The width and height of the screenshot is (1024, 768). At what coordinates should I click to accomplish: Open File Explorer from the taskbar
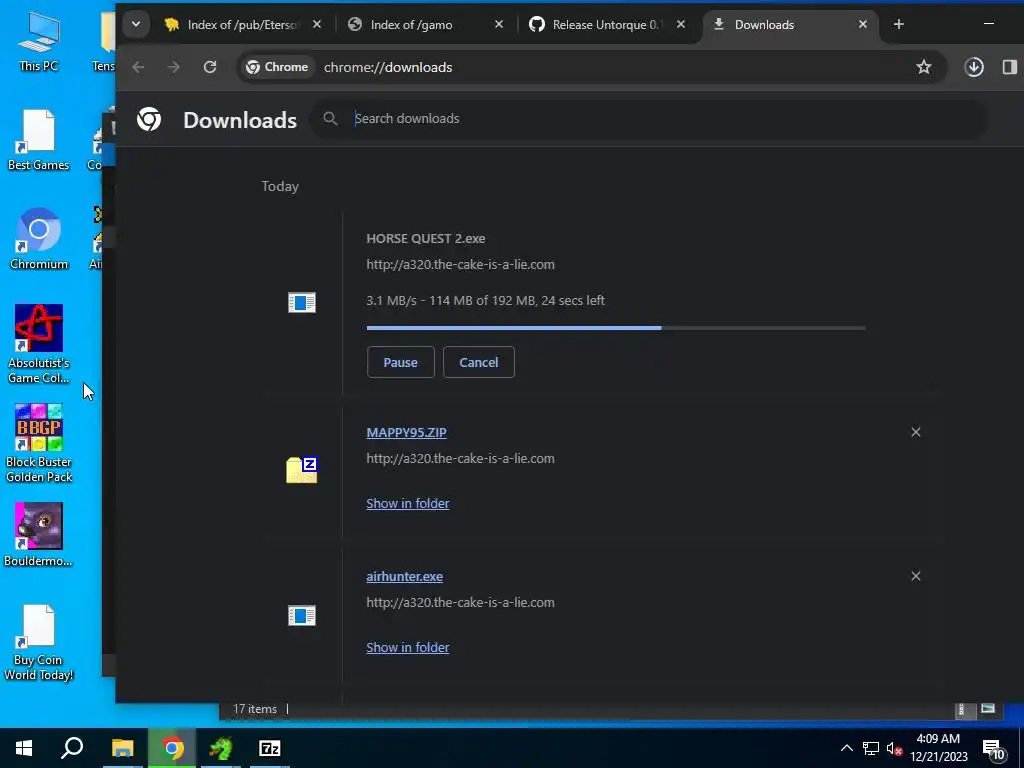[x=122, y=748]
